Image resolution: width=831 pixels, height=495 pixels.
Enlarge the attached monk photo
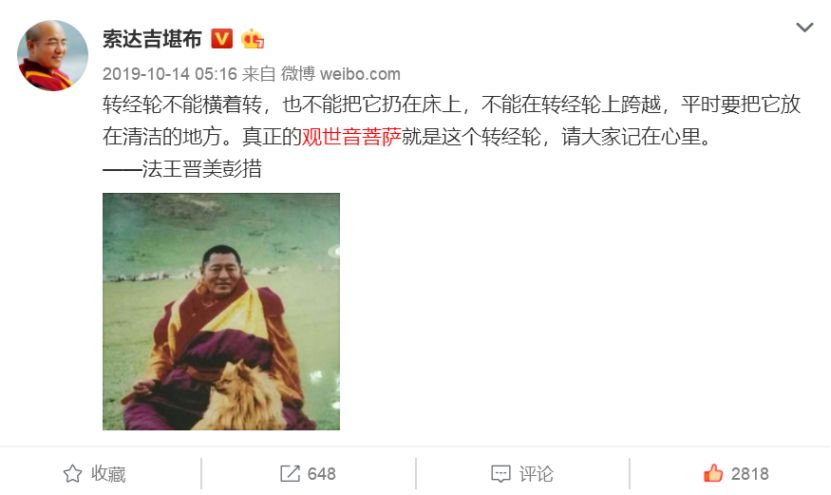(x=221, y=311)
